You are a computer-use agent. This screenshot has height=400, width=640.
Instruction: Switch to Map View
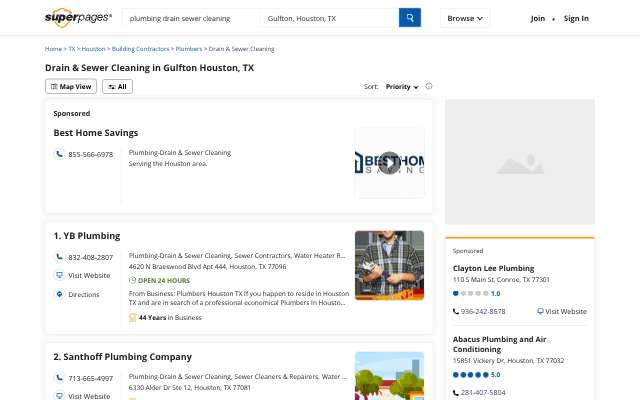pos(71,87)
